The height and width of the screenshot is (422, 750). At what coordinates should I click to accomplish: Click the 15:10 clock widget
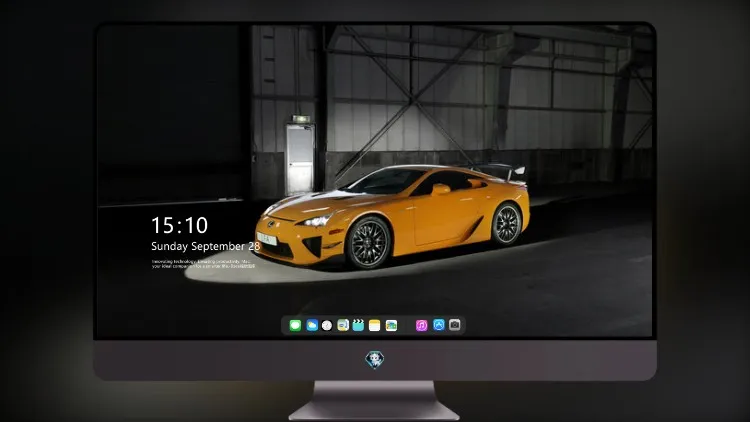pos(179,225)
